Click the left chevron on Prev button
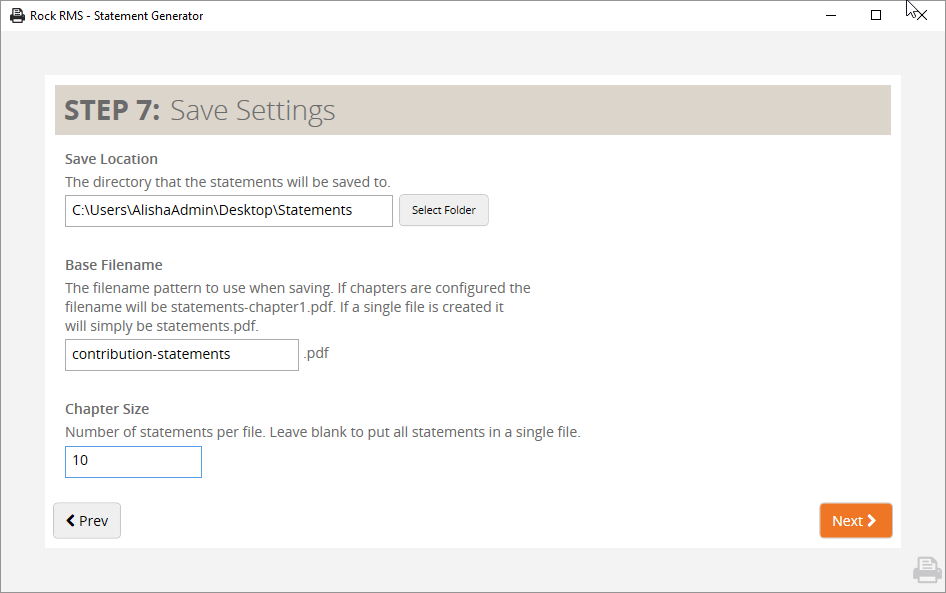Screen dimensions: 946x593 (x=71, y=521)
